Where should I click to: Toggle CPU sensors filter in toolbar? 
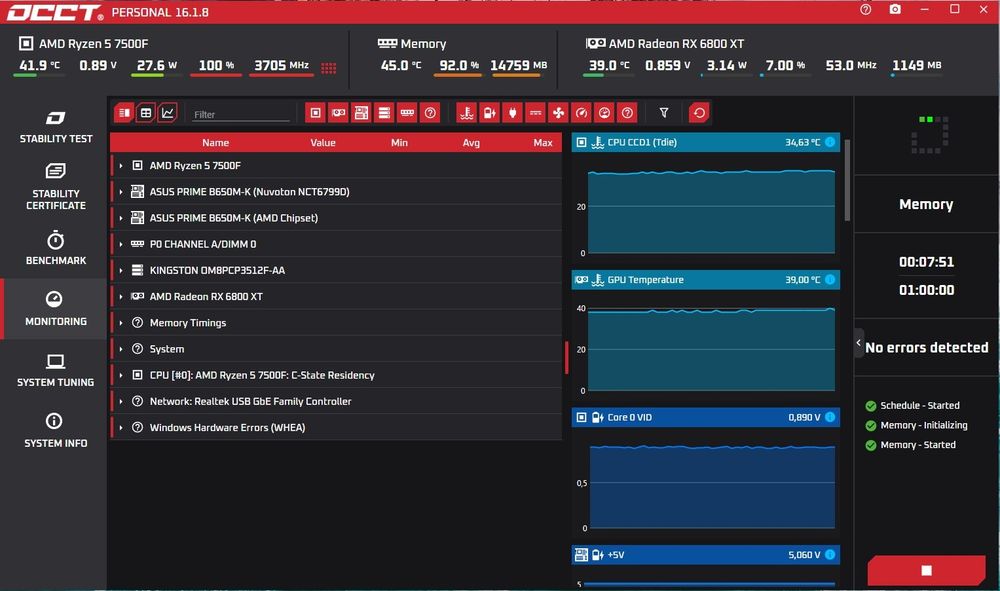pyautogui.click(x=316, y=113)
